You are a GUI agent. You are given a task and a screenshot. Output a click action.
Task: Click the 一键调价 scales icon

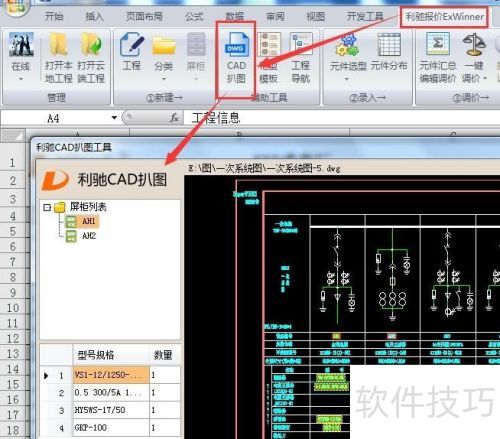tap(474, 45)
